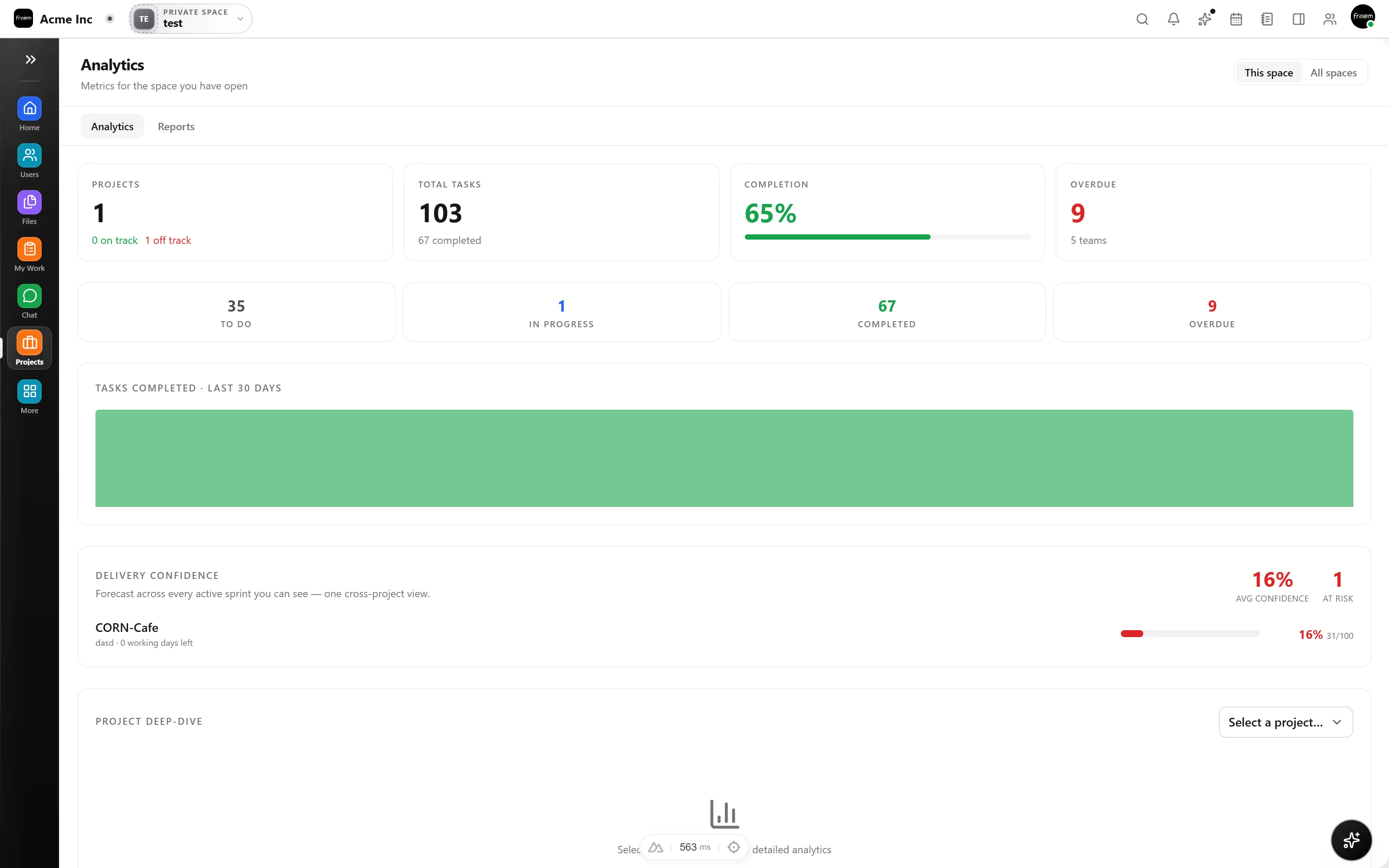Open the floating AI assistant button

[x=1351, y=840]
